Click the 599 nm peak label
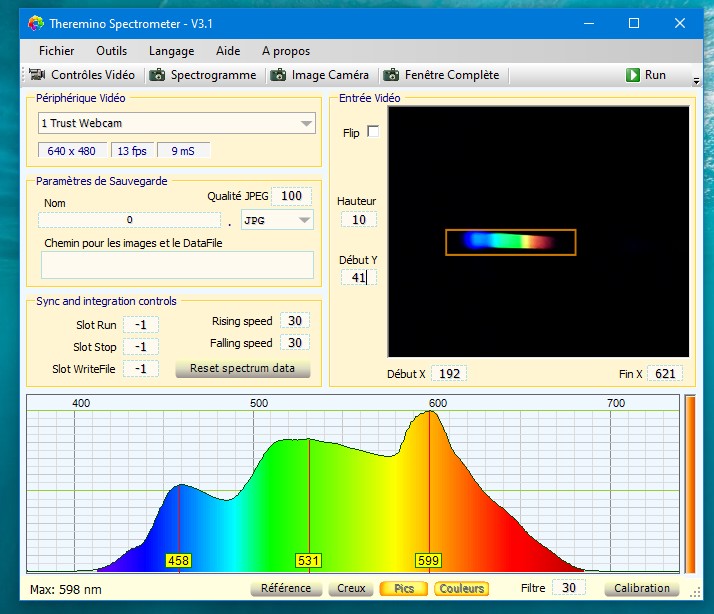This screenshot has width=714, height=614. tap(428, 560)
